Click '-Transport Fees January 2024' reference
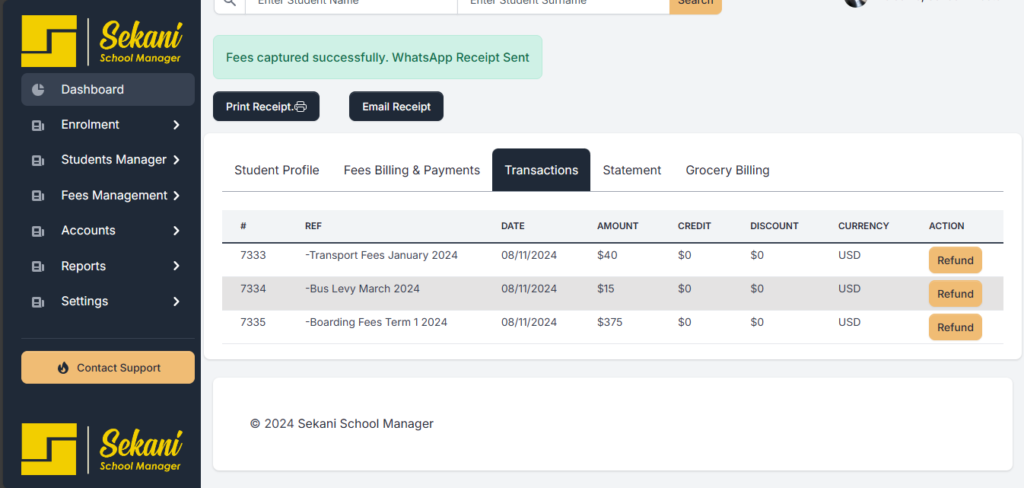Screen dimensions: 1024x488 (x=381, y=255)
